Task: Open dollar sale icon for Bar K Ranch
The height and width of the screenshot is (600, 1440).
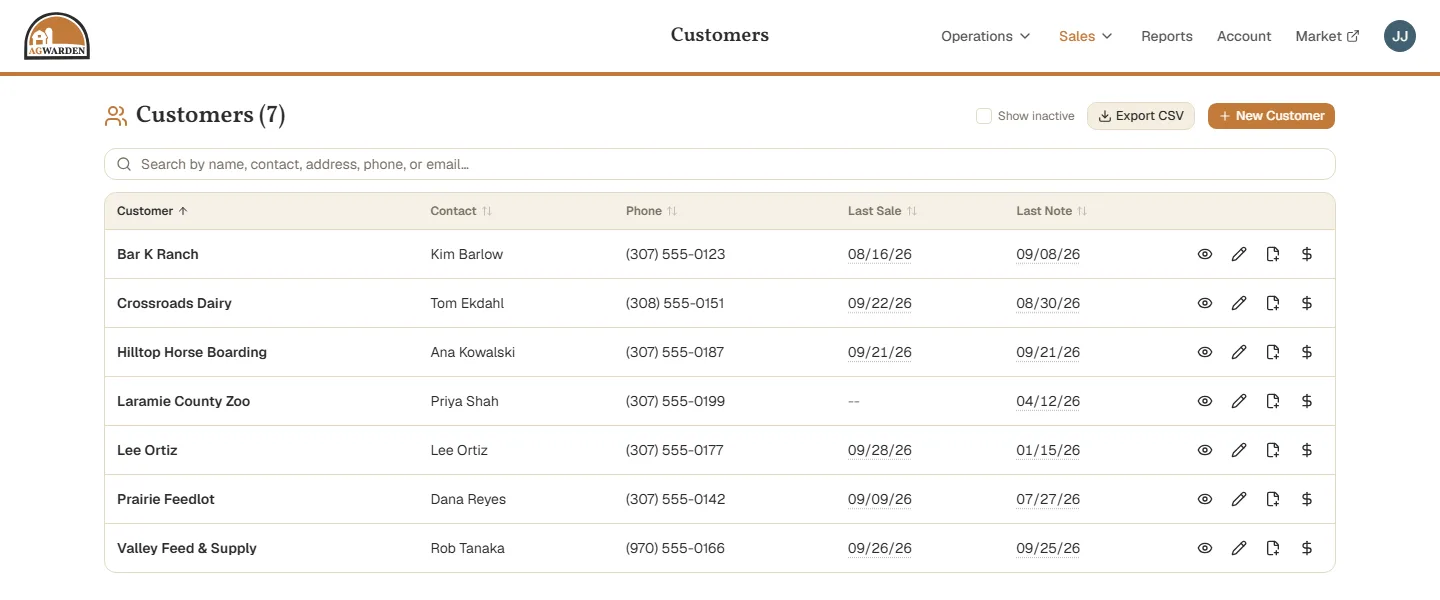Action: point(1307,254)
